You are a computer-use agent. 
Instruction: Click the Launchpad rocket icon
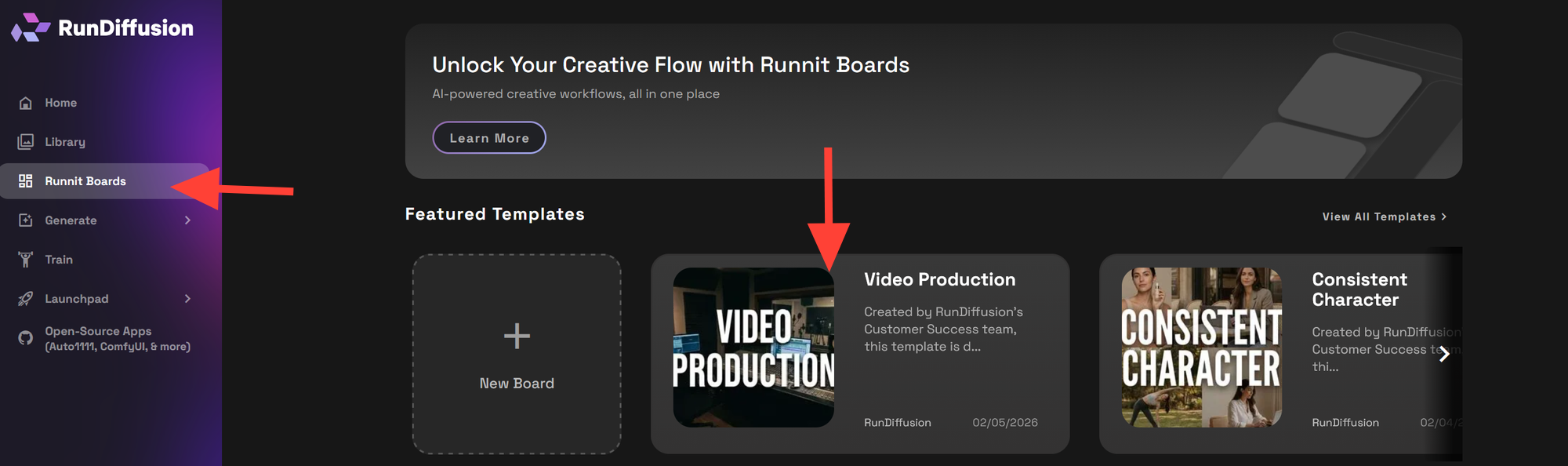pos(26,299)
